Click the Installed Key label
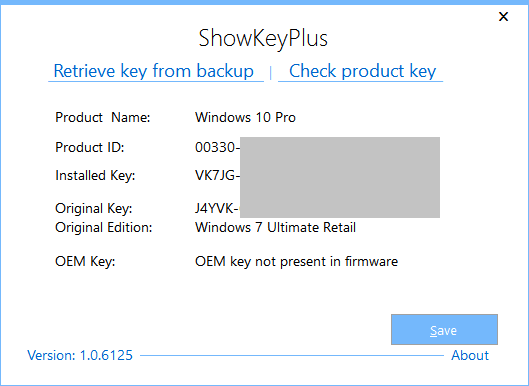The width and height of the screenshot is (529, 386). [95, 175]
